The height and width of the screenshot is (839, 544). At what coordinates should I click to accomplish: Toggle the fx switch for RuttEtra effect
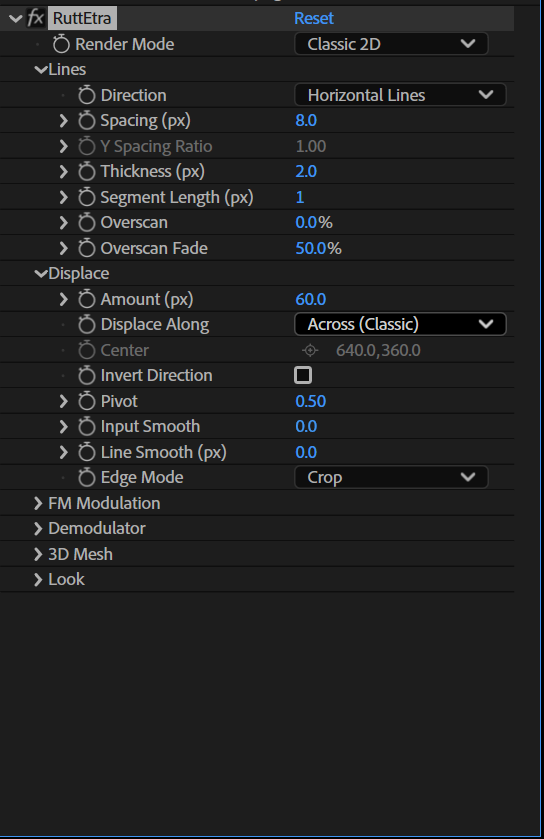[35, 18]
